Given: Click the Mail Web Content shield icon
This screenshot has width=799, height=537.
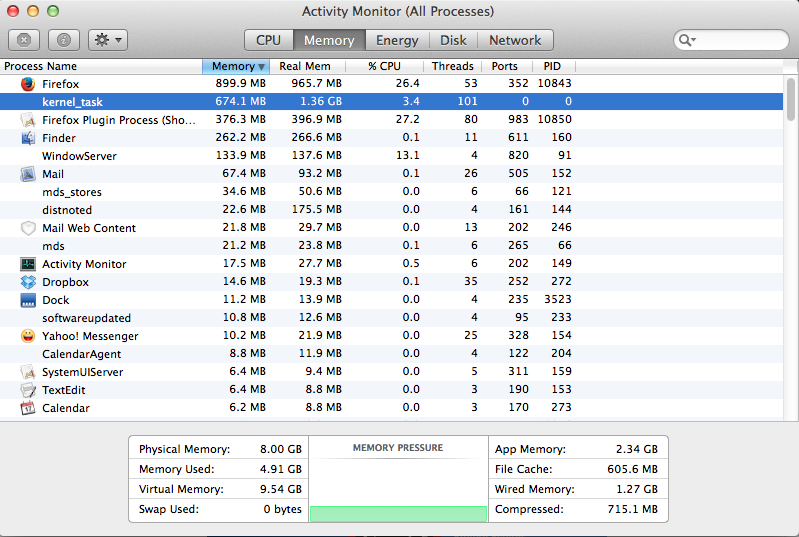Looking at the screenshot, I should coord(28,228).
